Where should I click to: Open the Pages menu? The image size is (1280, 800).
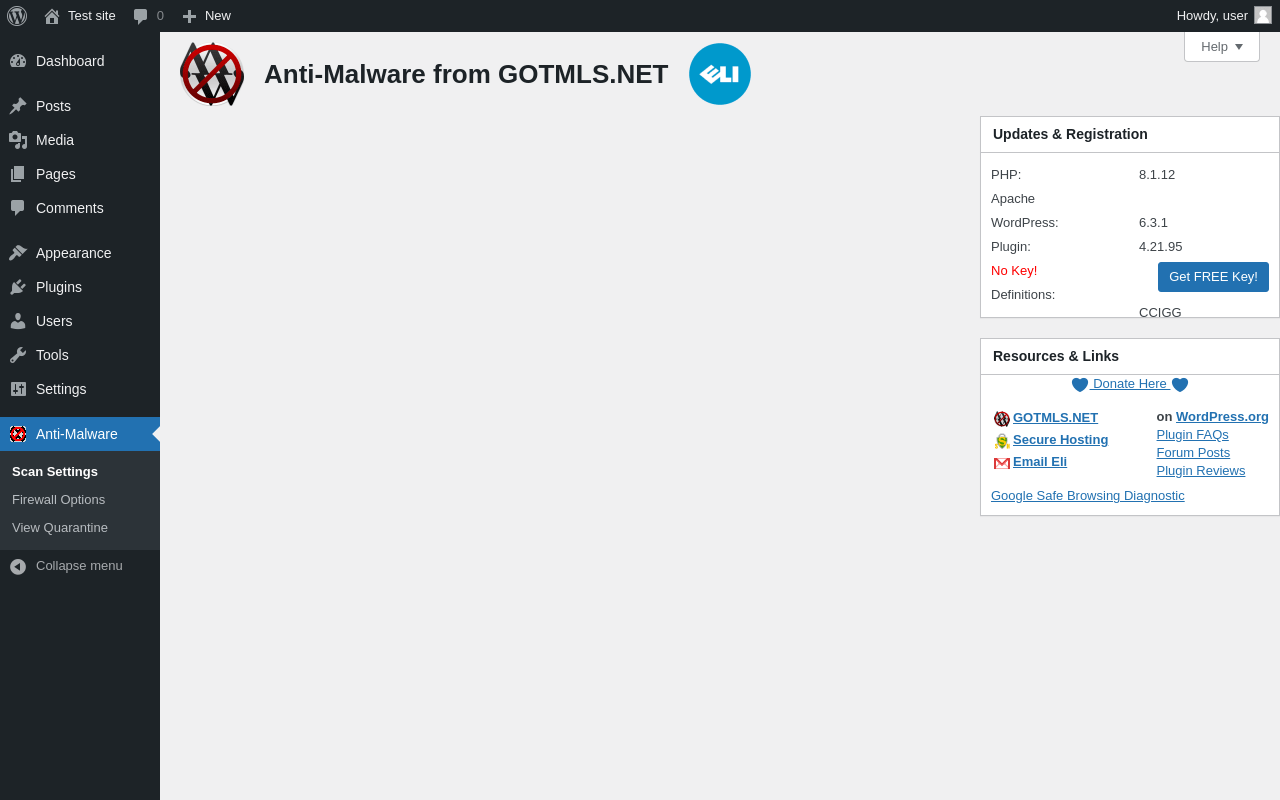point(80,174)
